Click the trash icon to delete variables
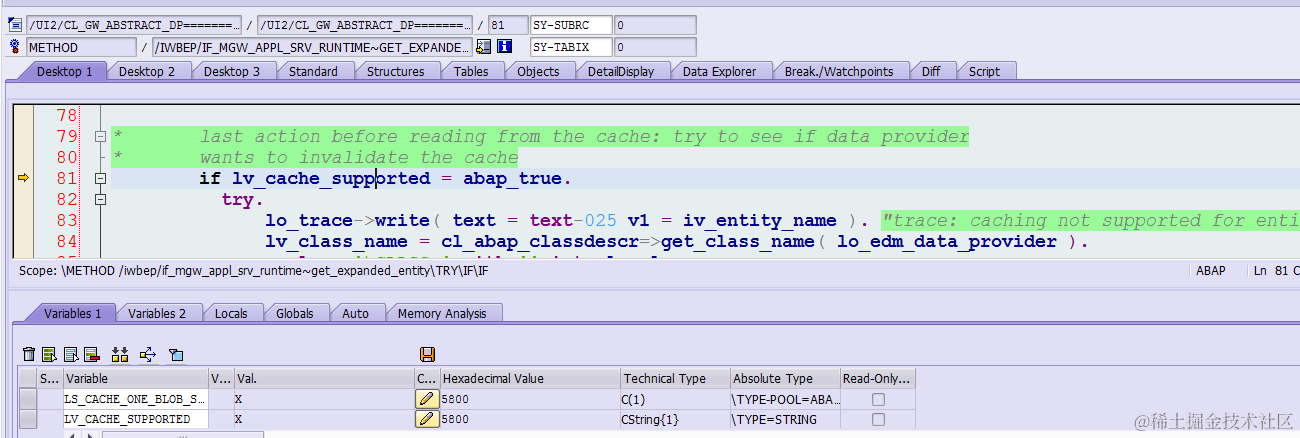This screenshot has width=1300, height=438. click(x=29, y=354)
